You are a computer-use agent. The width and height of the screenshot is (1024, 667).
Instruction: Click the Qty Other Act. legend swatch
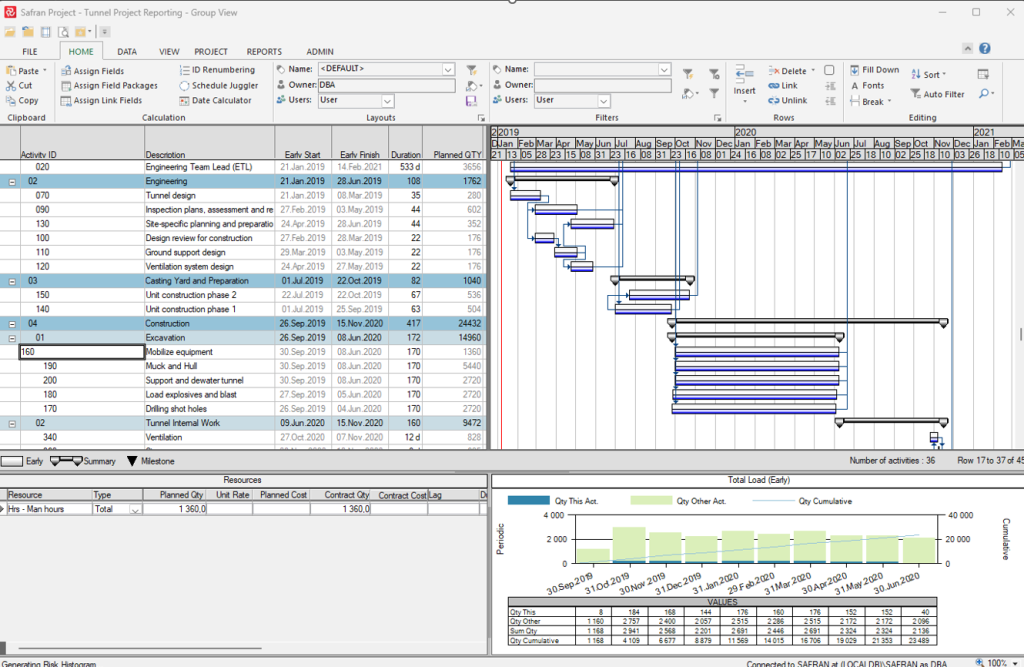click(650, 500)
